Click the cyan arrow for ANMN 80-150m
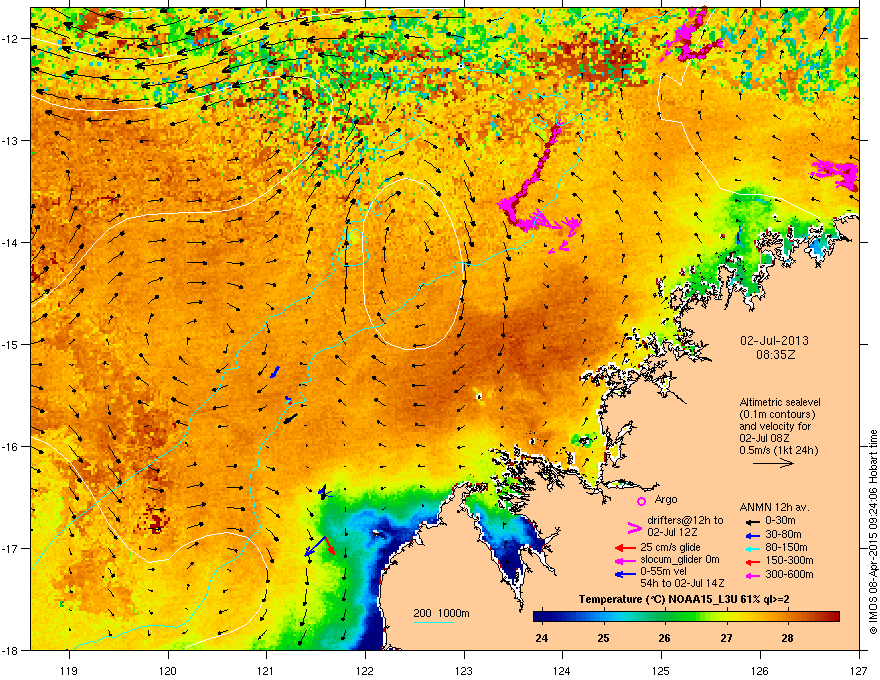This screenshot has width=880, height=680. click(x=751, y=548)
